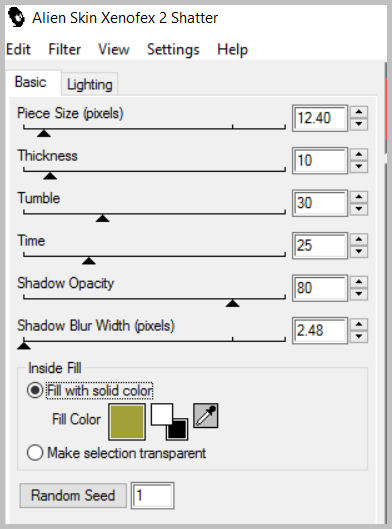Increase Tumble value with the up arrow
392x529 pixels.
pyautogui.click(x=359, y=197)
